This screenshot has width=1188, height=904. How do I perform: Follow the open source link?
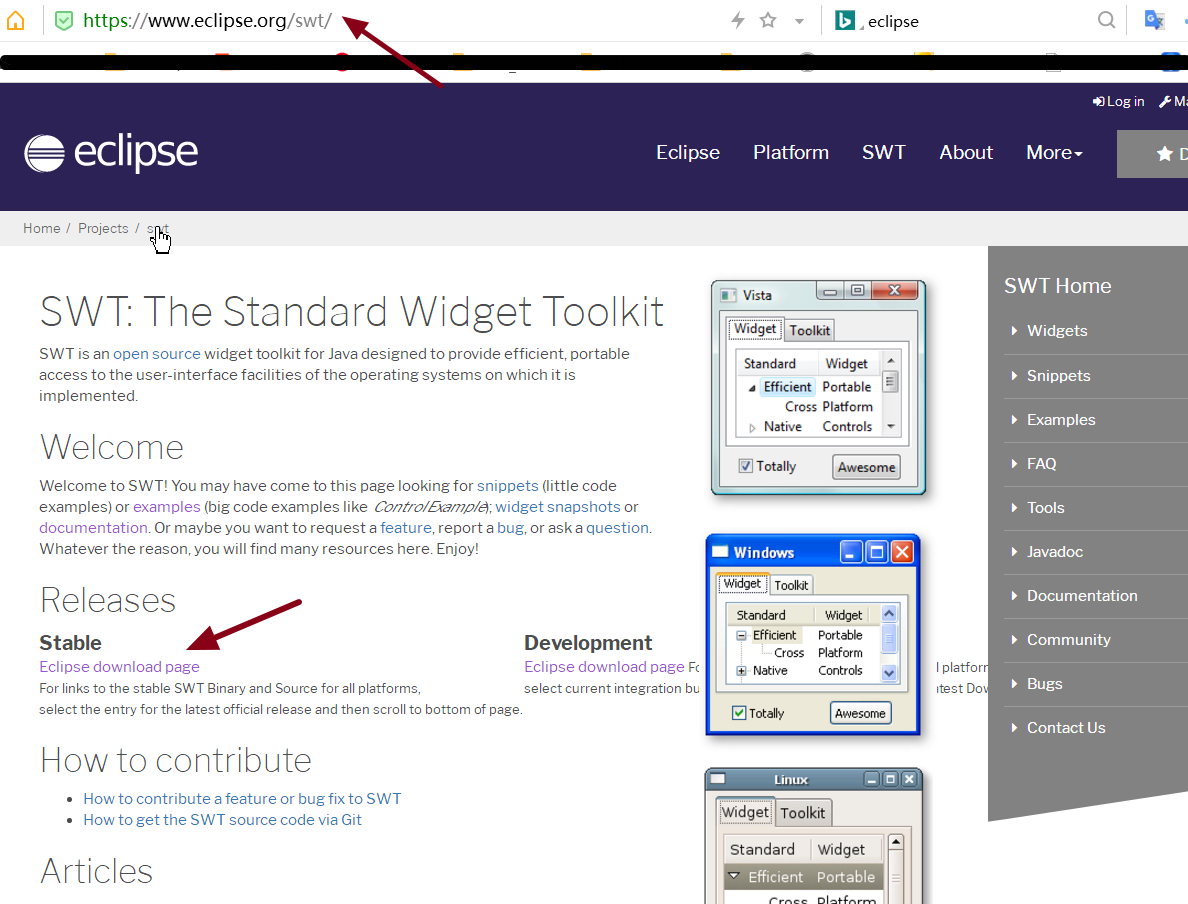157,354
